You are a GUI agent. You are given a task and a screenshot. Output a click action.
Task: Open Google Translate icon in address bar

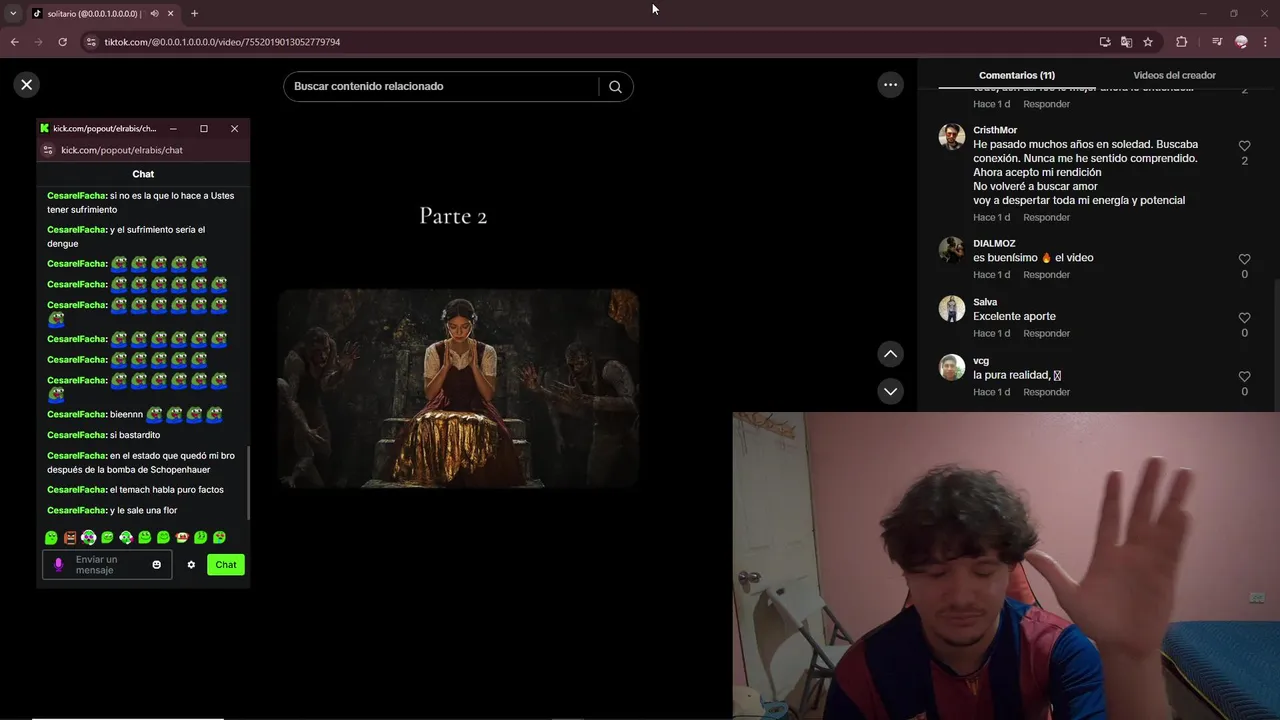tap(1126, 42)
